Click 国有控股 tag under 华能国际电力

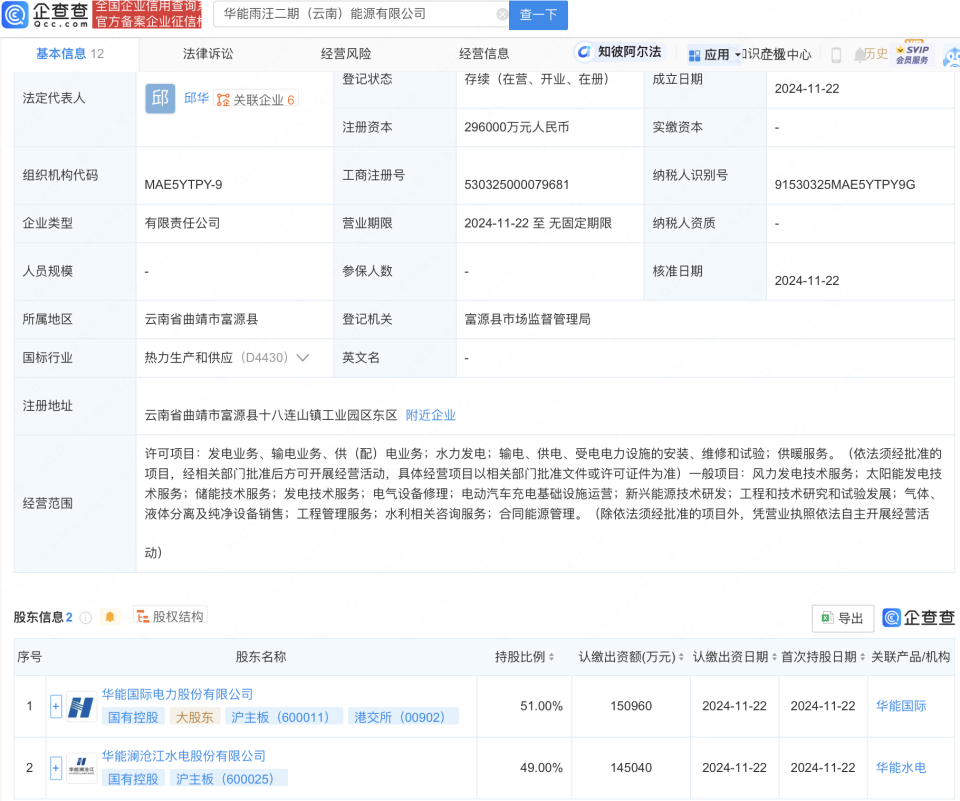point(133,717)
